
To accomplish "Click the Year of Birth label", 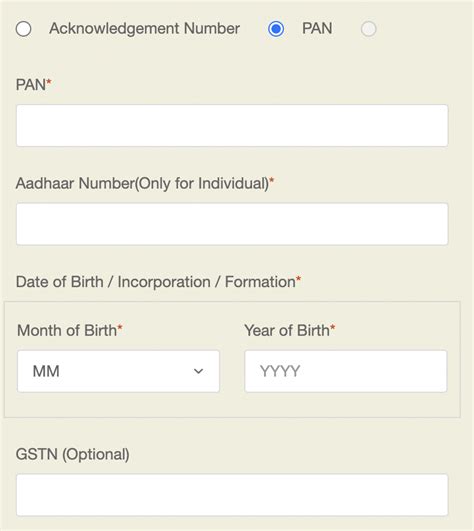I will 289,330.
